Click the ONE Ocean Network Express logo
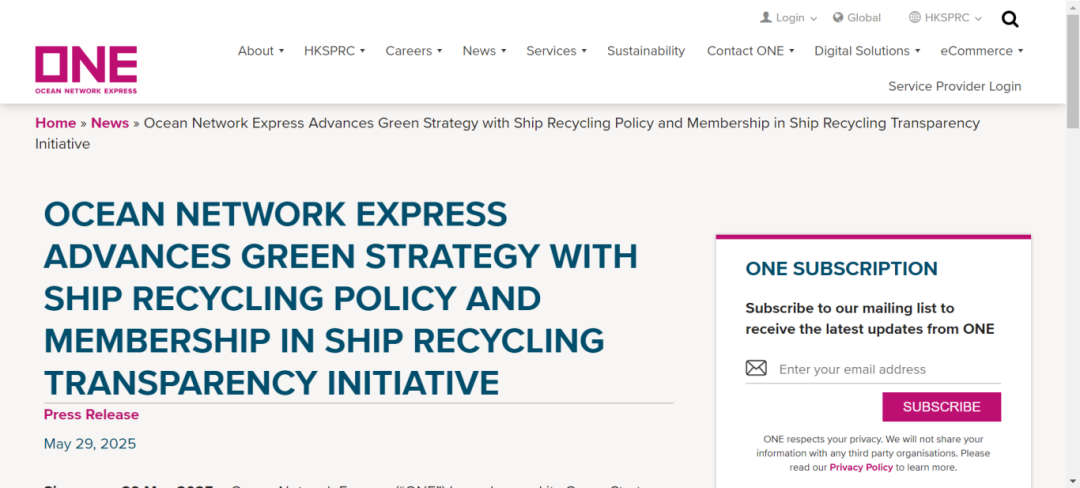 86,69
